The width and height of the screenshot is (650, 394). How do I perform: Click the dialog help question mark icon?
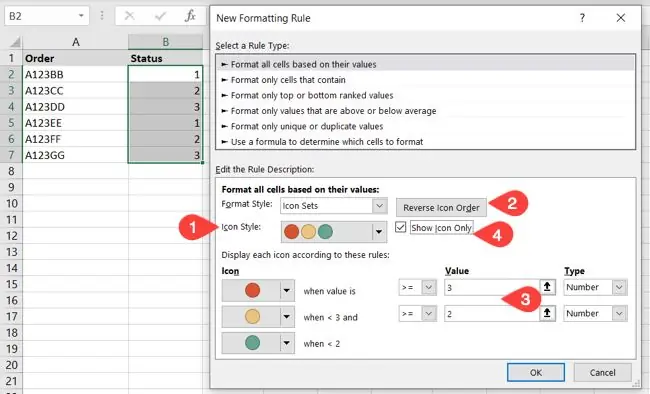(582, 18)
